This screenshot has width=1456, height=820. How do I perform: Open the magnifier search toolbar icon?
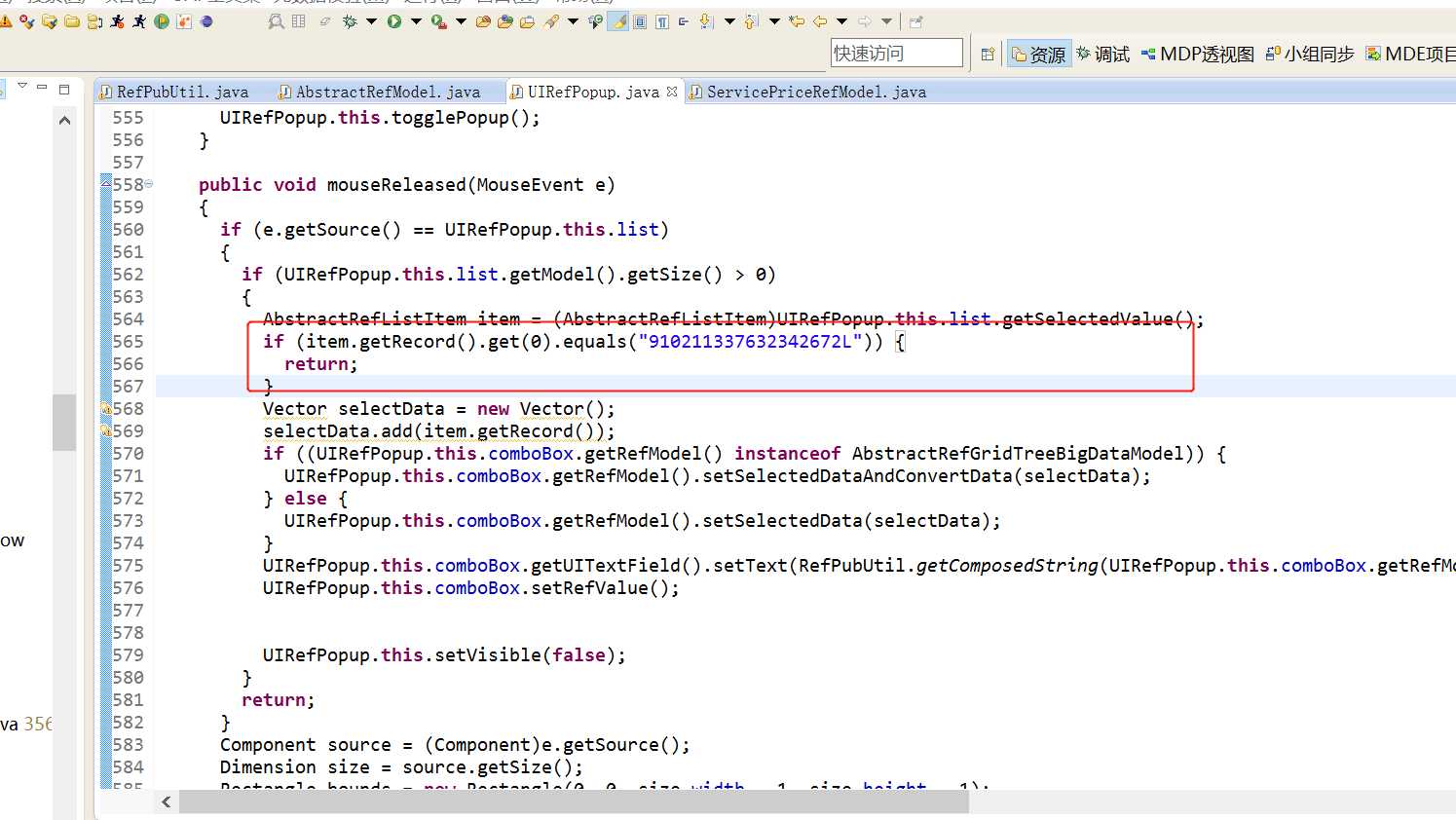[x=277, y=21]
